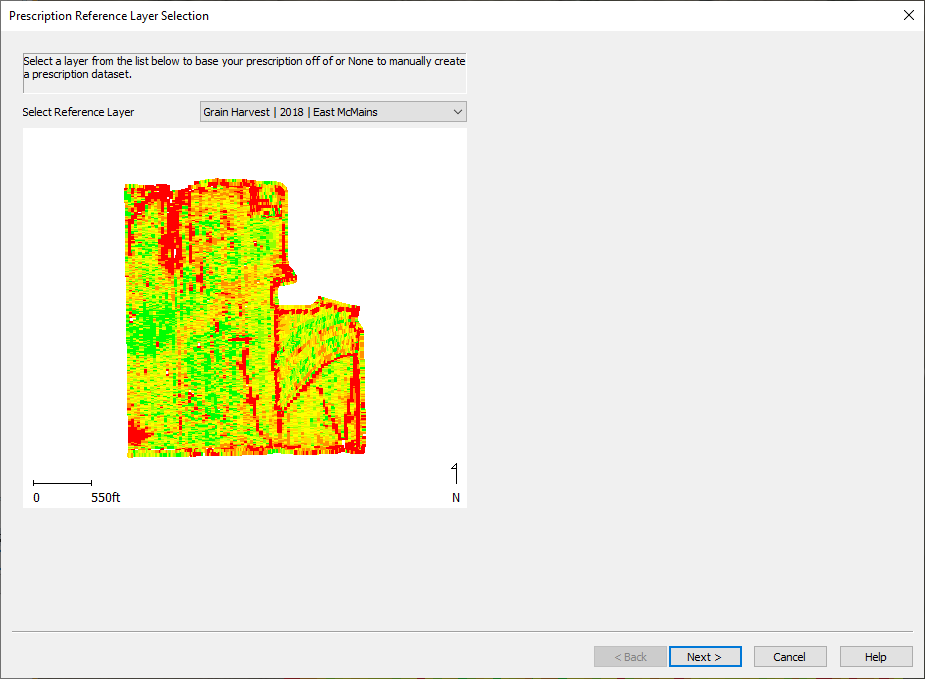
Task: Click the 0 label under the scale bar
Action: (x=37, y=498)
